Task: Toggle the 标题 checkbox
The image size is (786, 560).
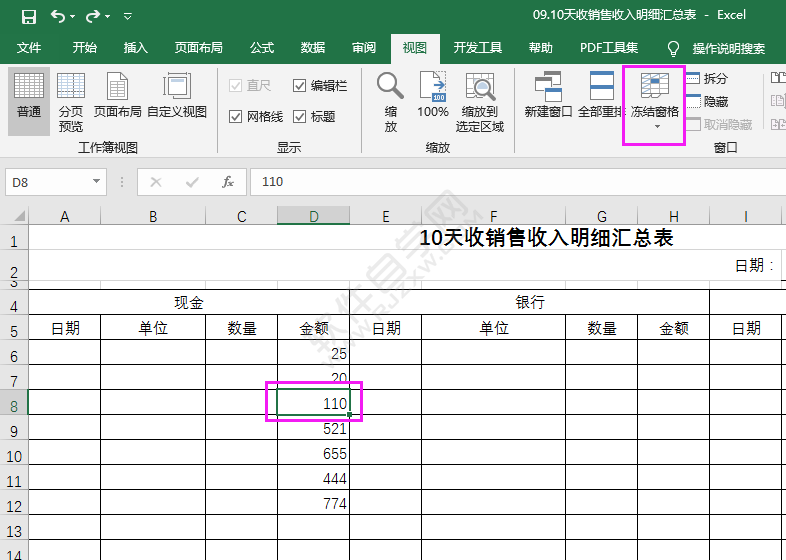Action: click(299, 117)
